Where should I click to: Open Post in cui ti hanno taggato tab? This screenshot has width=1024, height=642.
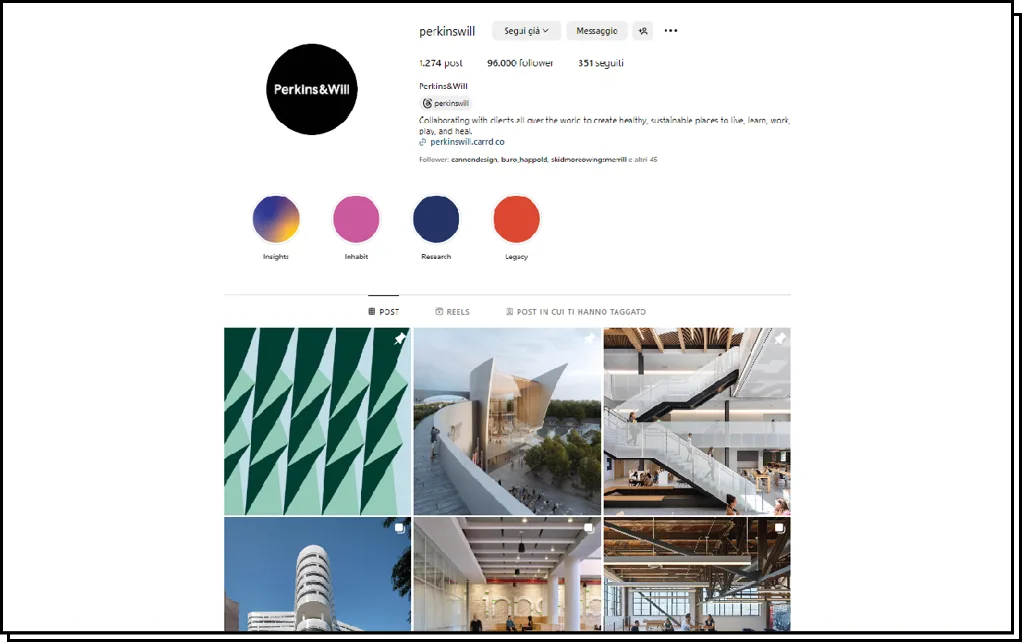(x=575, y=312)
